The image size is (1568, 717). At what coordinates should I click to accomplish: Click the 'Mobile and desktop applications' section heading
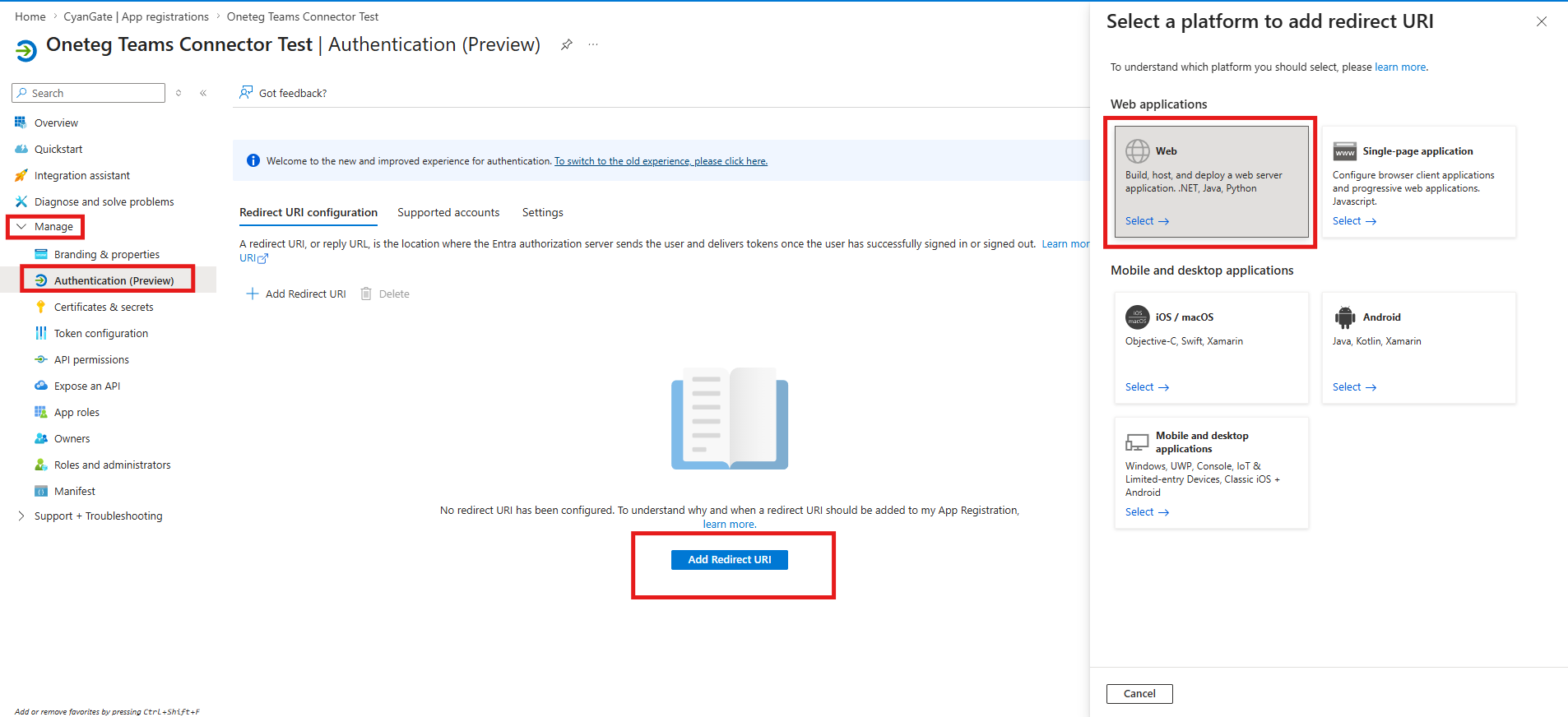pos(1202,271)
